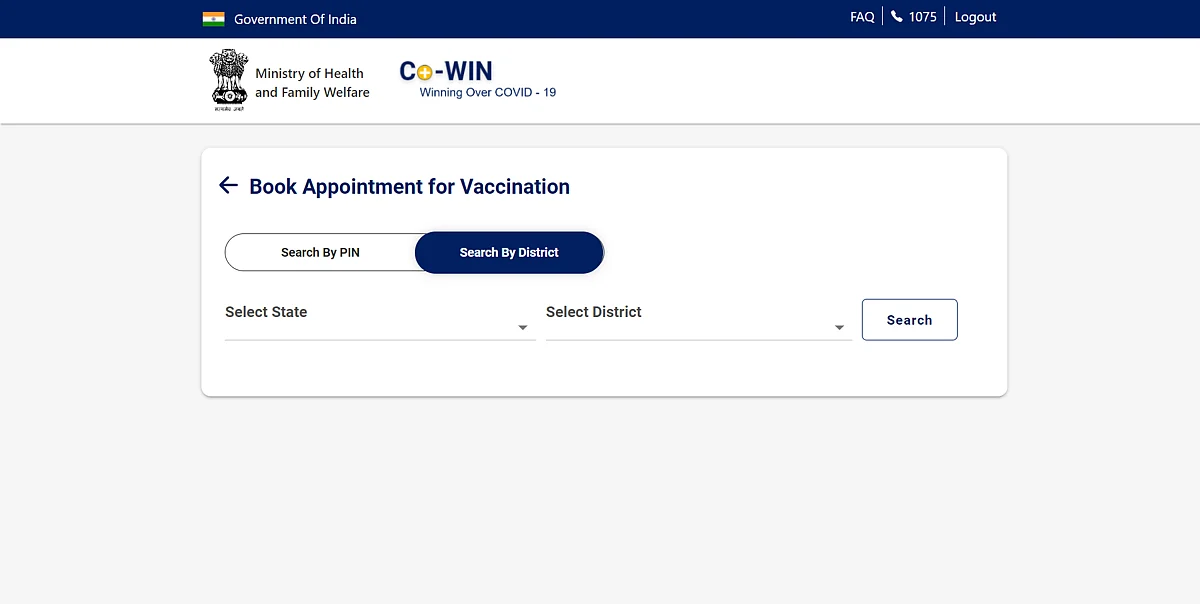The image size is (1200, 604).
Task: Click the Search button
Action: 910,320
